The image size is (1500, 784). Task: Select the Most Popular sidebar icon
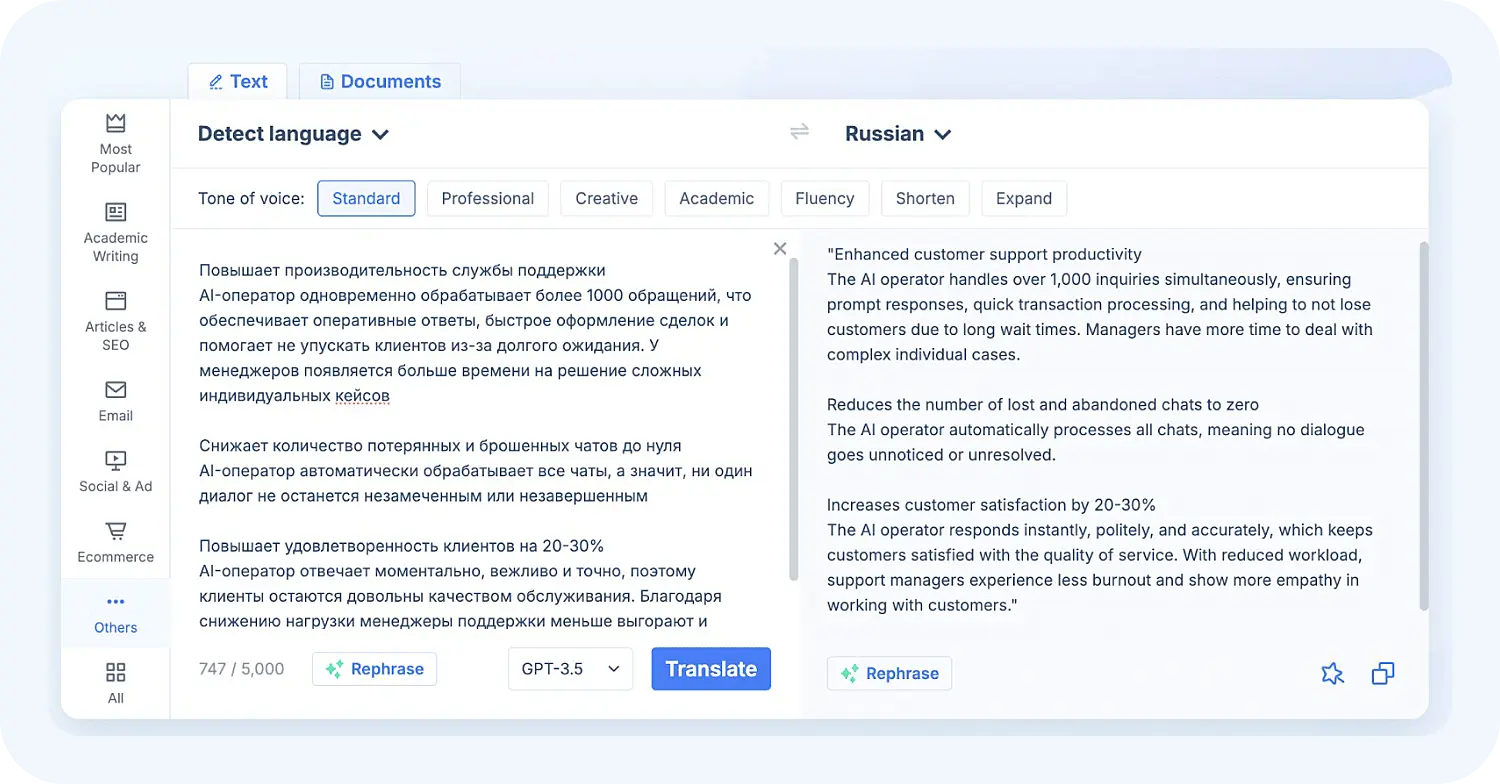115,140
